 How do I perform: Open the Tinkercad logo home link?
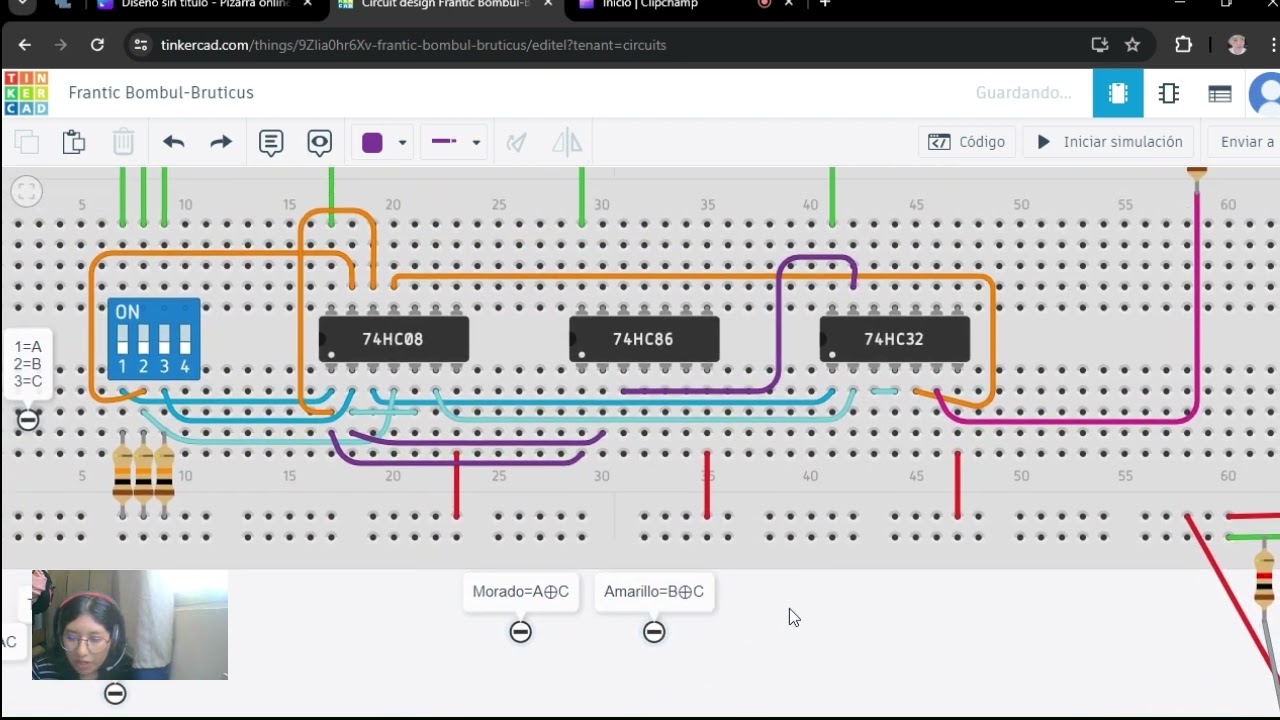click(26, 93)
